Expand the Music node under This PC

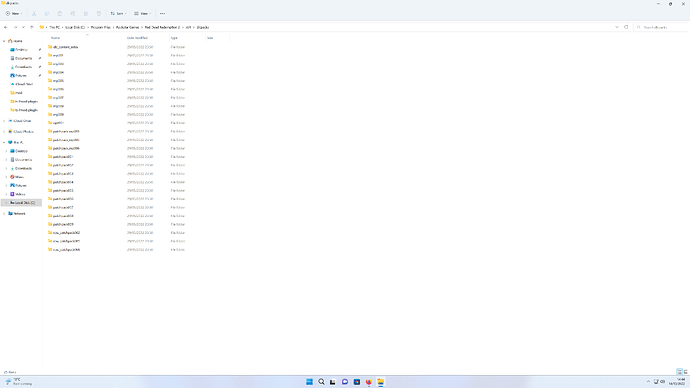coord(6,177)
